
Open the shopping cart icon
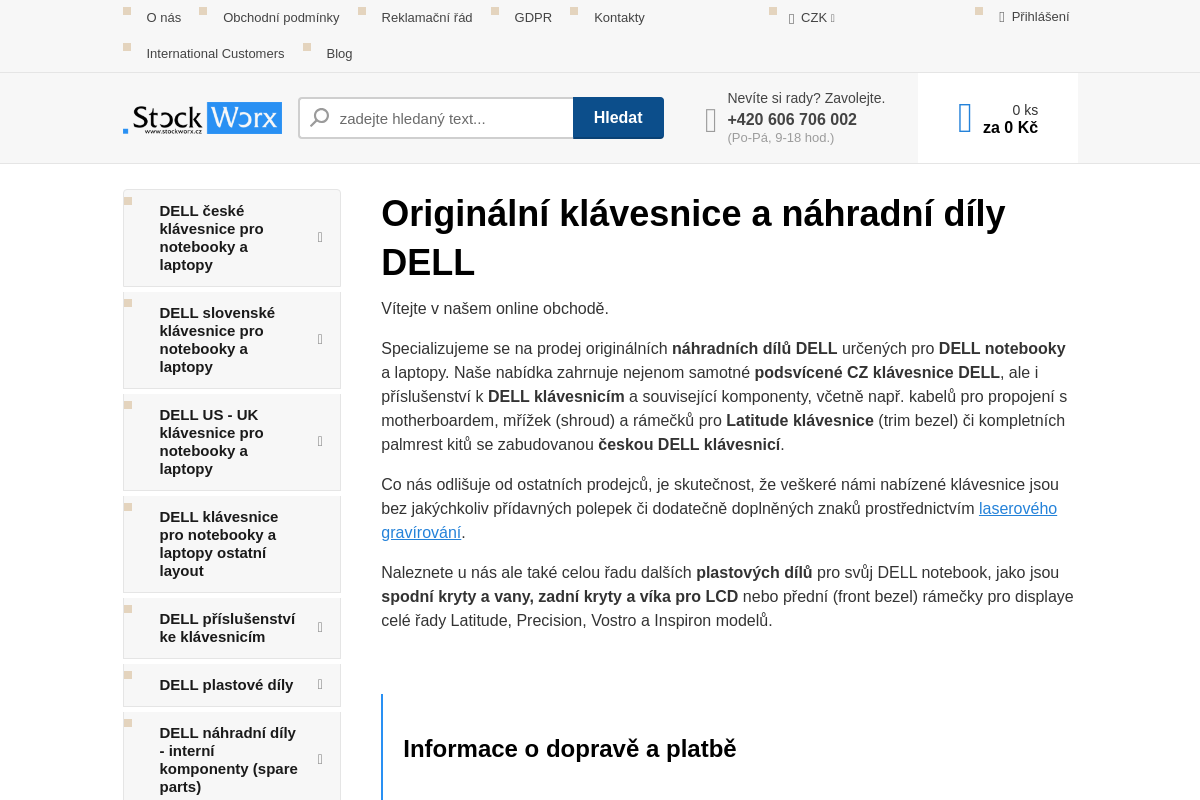tap(965, 118)
